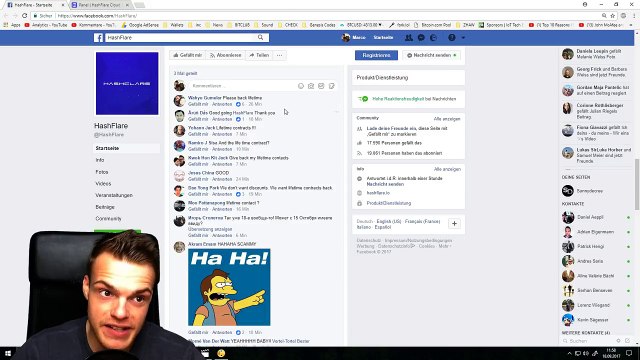Switch to the Panel HashFlare Cloud tab
The image size is (640, 360).
tap(100, 5)
